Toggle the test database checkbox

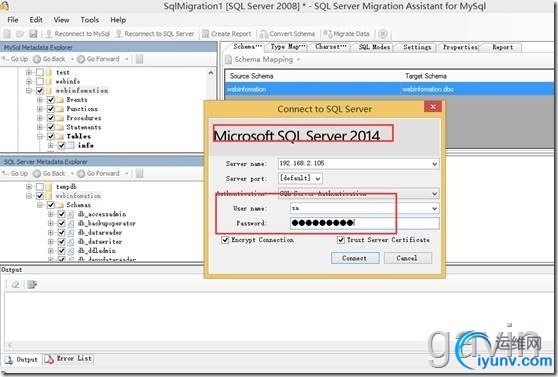click(x=40, y=72)
